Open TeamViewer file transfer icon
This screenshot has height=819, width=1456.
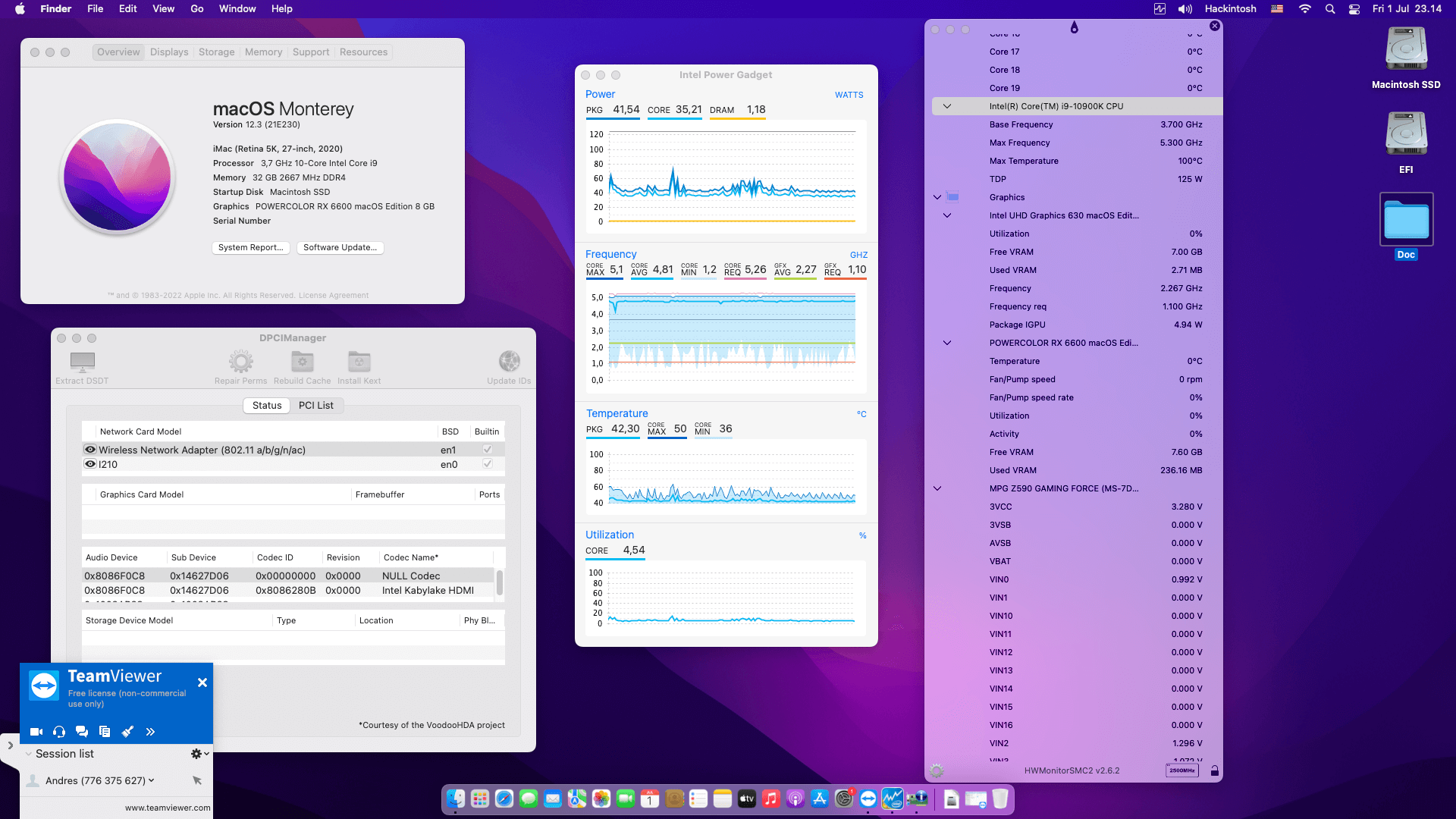105,732
